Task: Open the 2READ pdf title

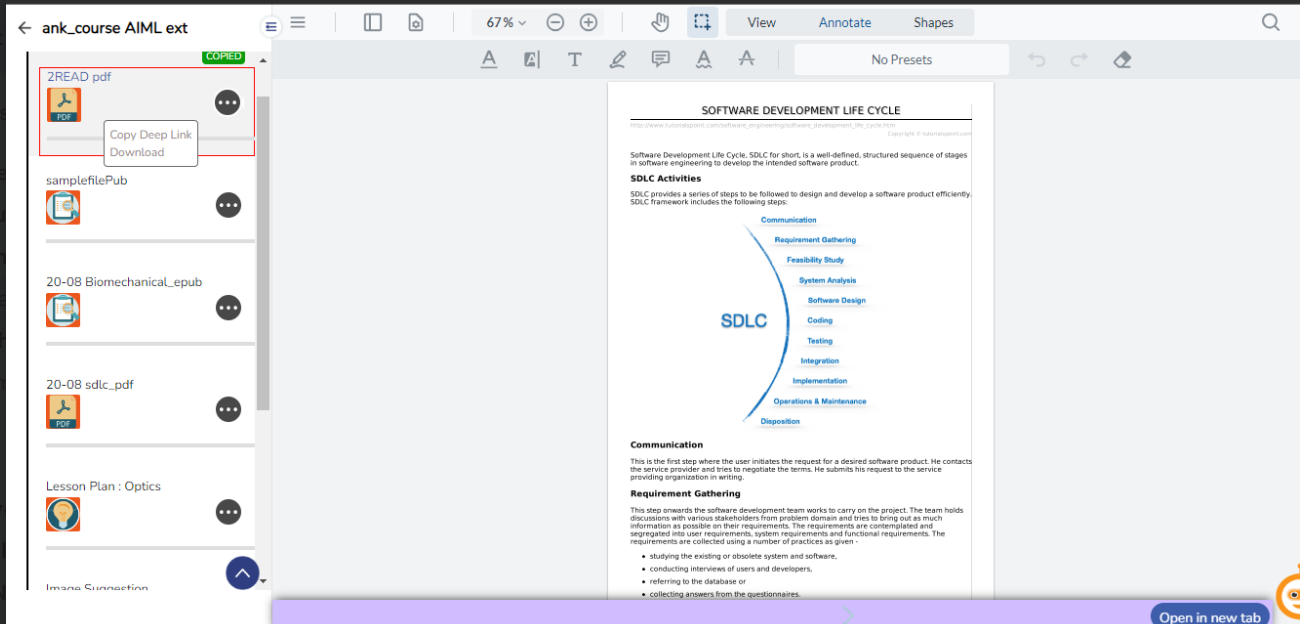Action: (x=79, y=76)
